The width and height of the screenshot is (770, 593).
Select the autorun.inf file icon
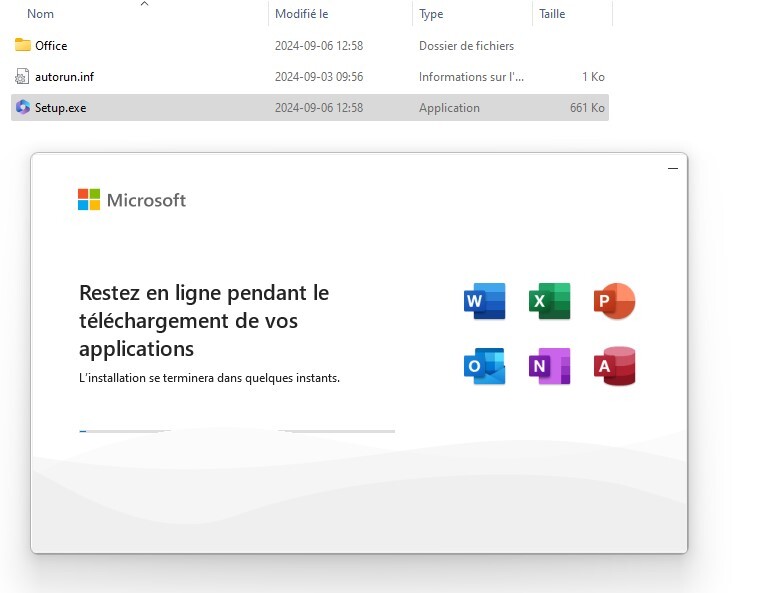coord(23,77)
